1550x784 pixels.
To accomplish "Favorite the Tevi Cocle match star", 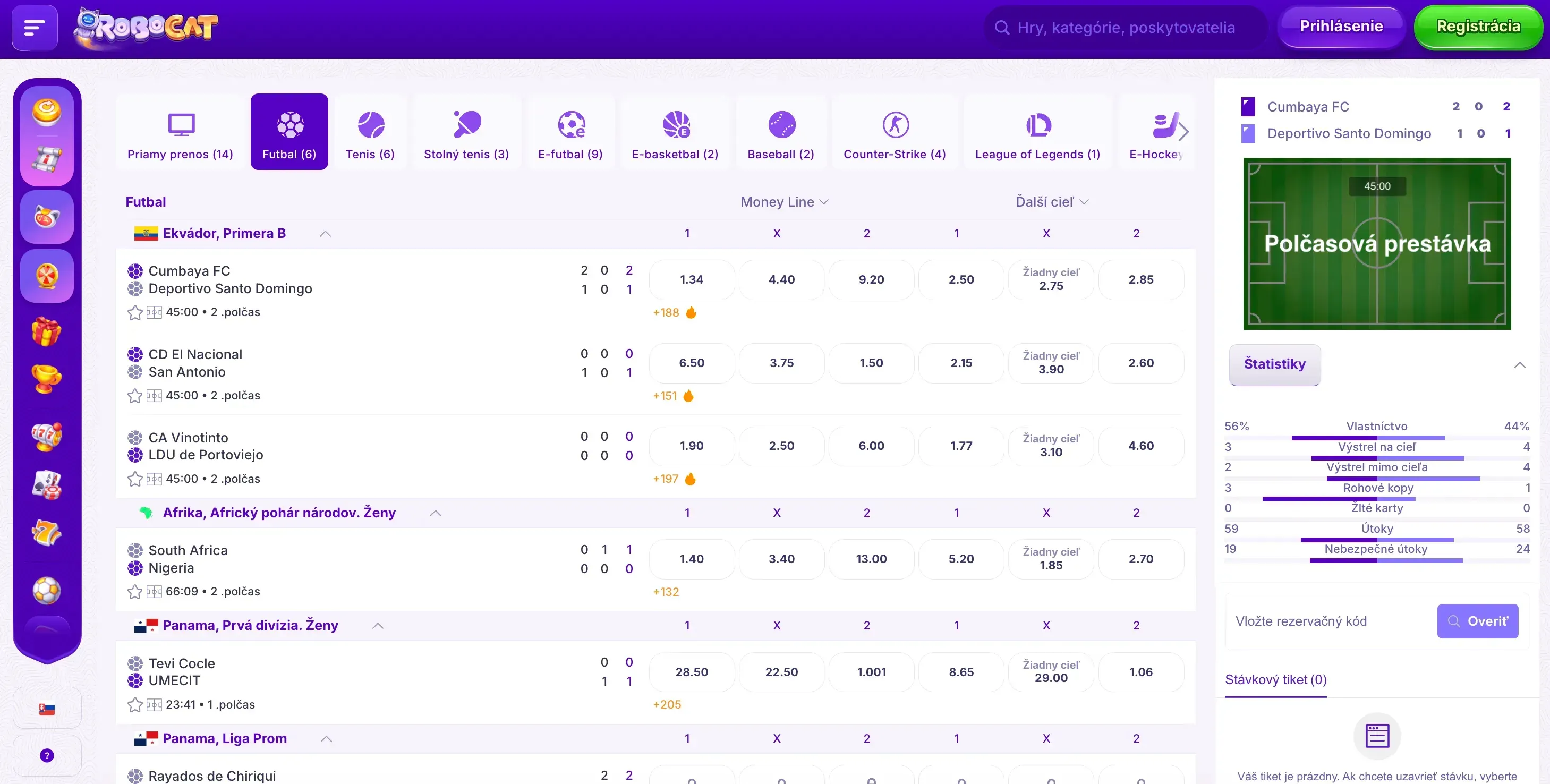I will point(135,704).
